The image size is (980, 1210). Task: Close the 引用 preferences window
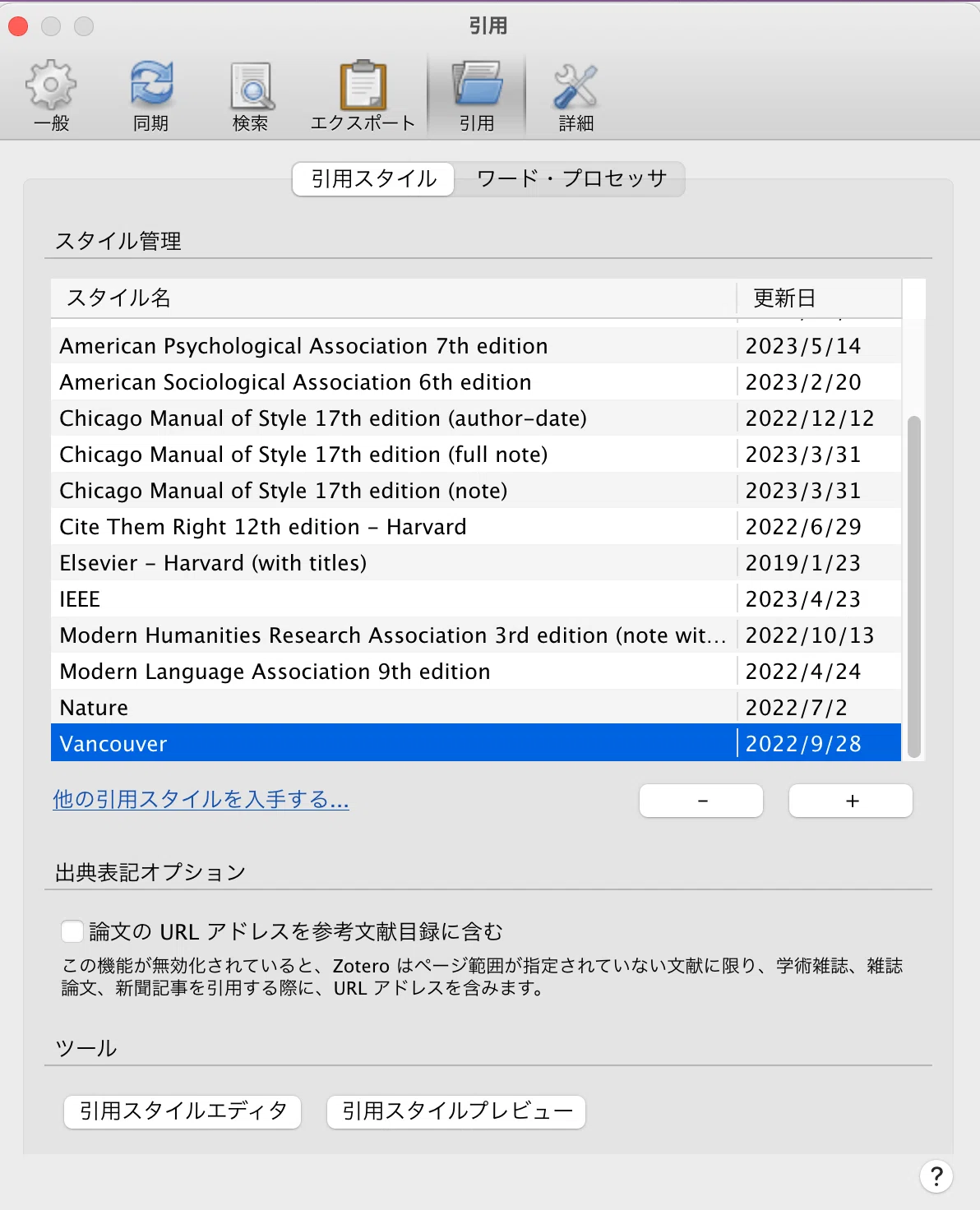point(18,26)
